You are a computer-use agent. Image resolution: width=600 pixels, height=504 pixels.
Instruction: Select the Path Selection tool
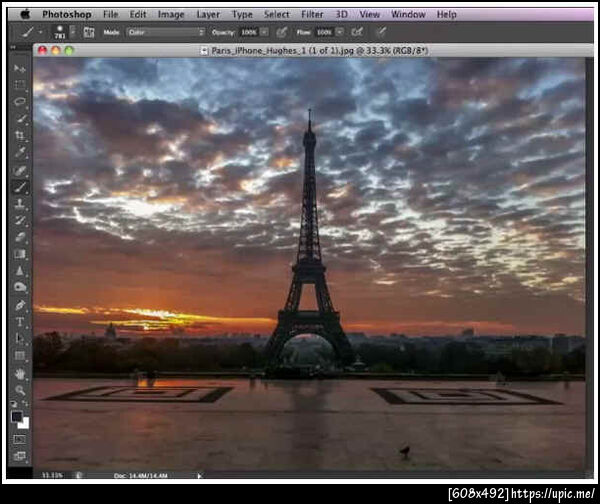[19, 339]
